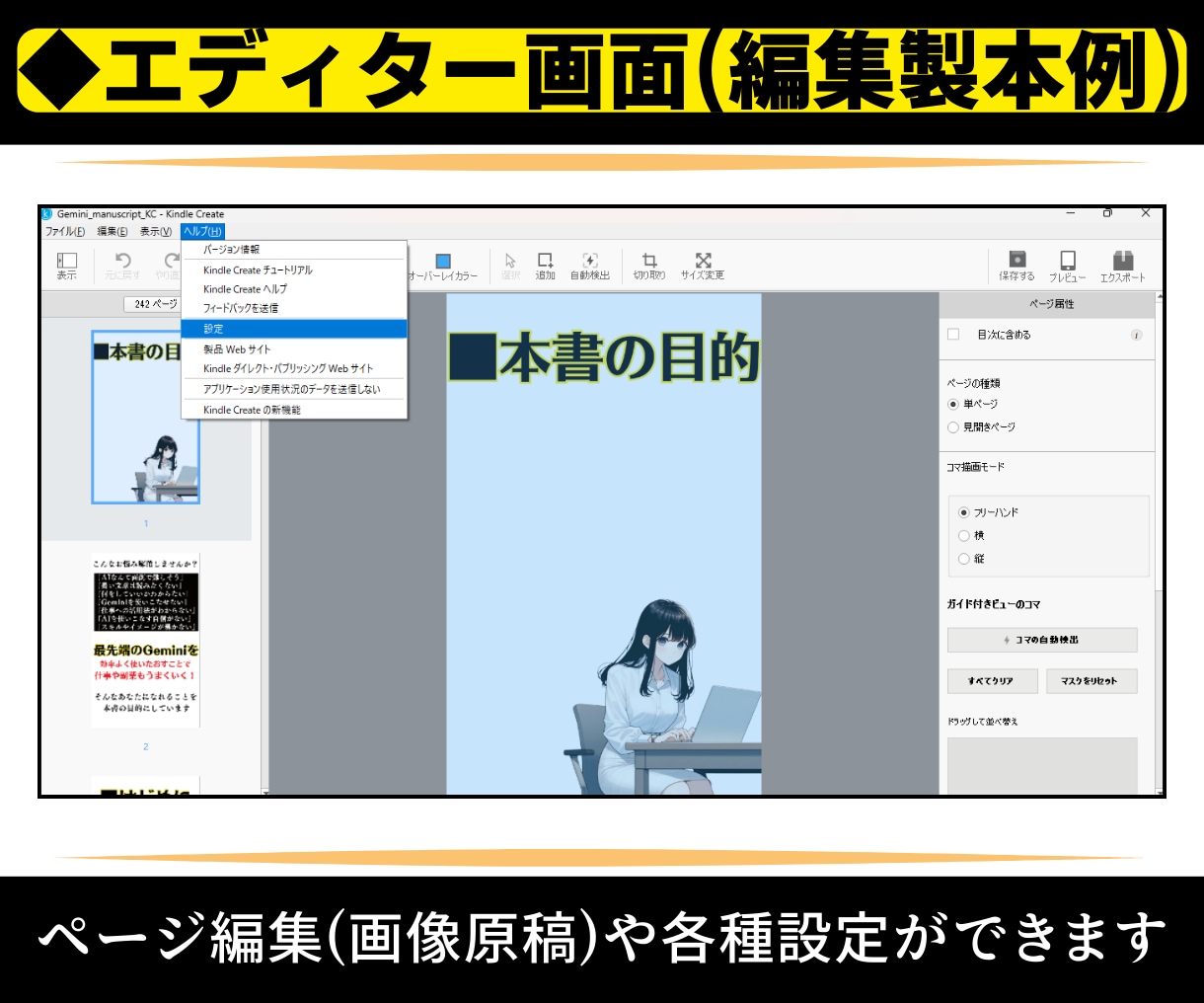
Task: Choose 縦 panel drawing mode
Action: (964, 559)
